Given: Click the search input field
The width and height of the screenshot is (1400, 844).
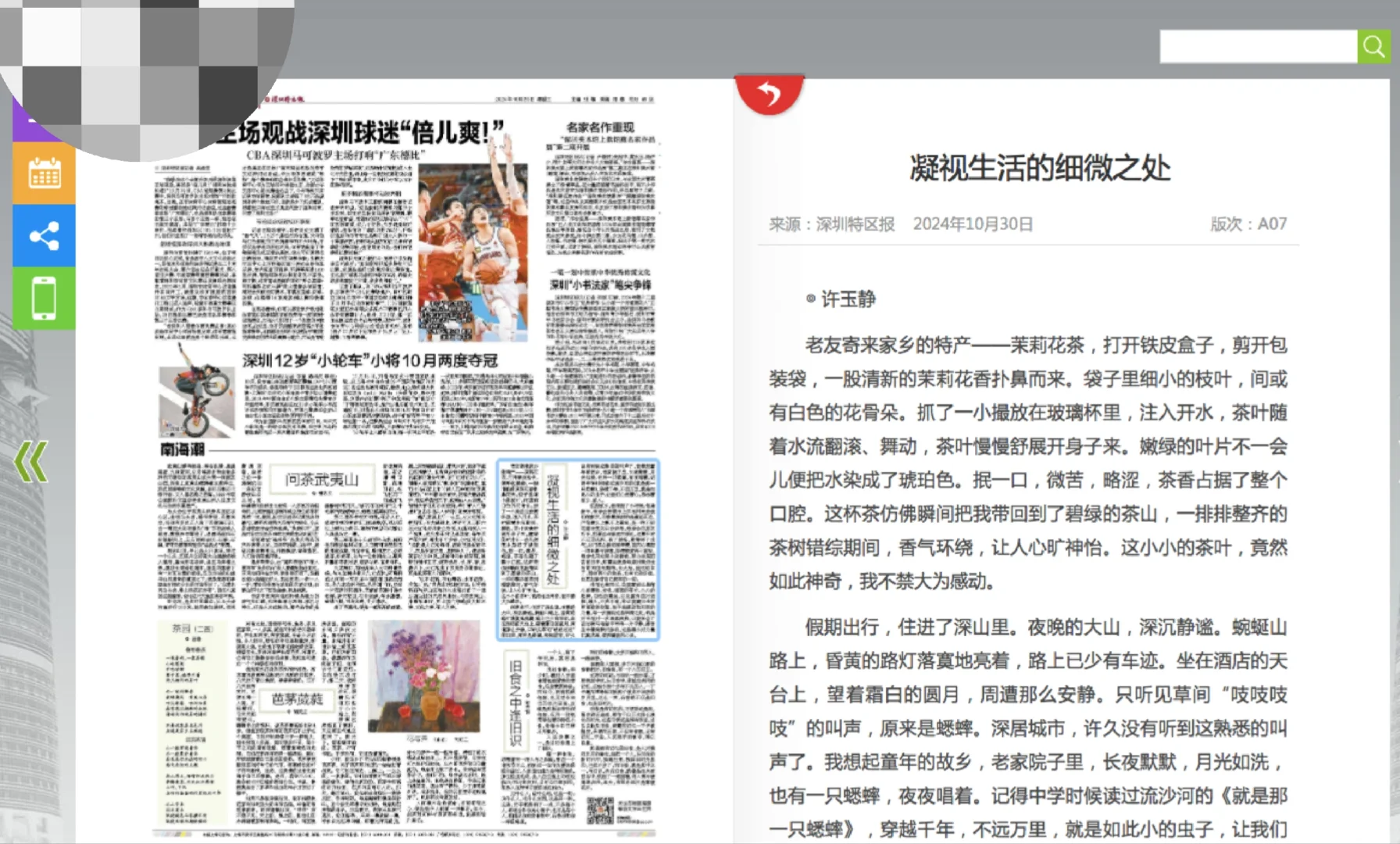Looking at the screenshot, I should pos(1259,47).
